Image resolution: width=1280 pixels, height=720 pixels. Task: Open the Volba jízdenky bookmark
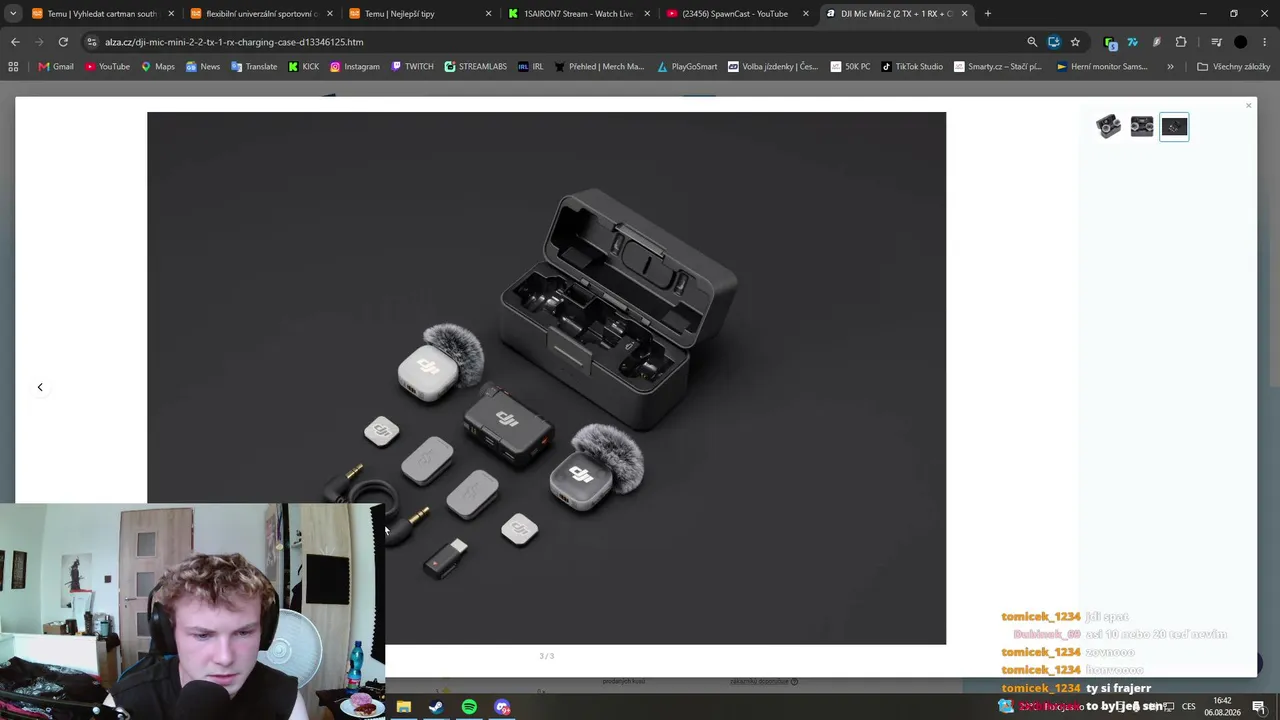tap(773, 67)
